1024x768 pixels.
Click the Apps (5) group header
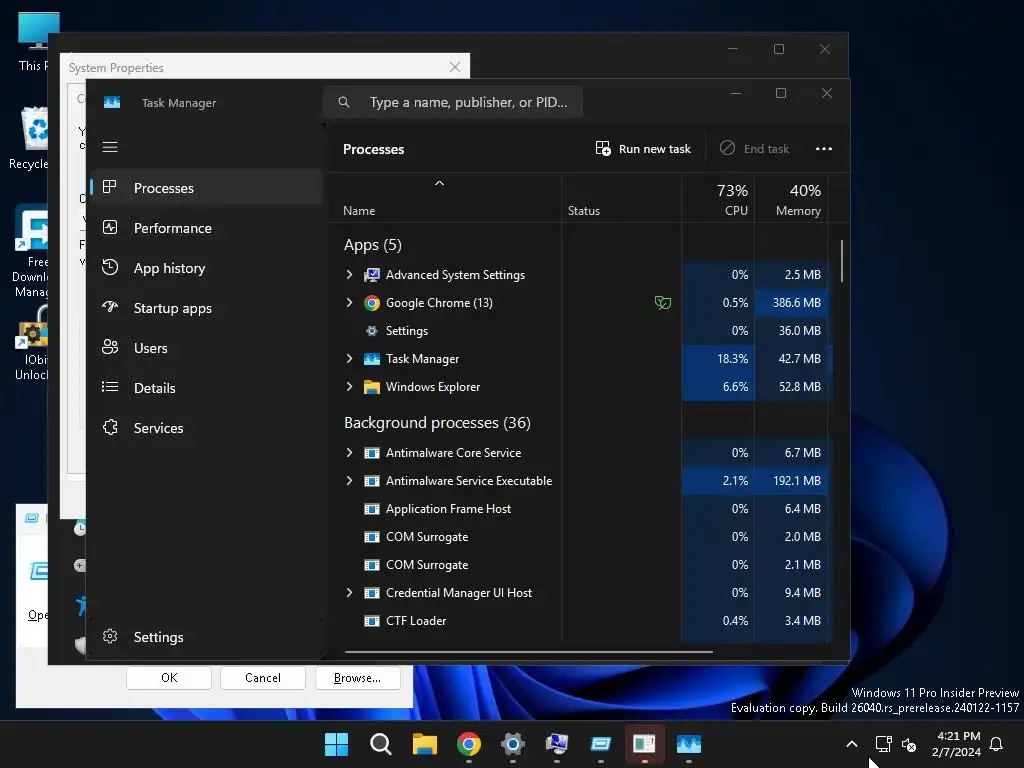(x=373, y=245)
